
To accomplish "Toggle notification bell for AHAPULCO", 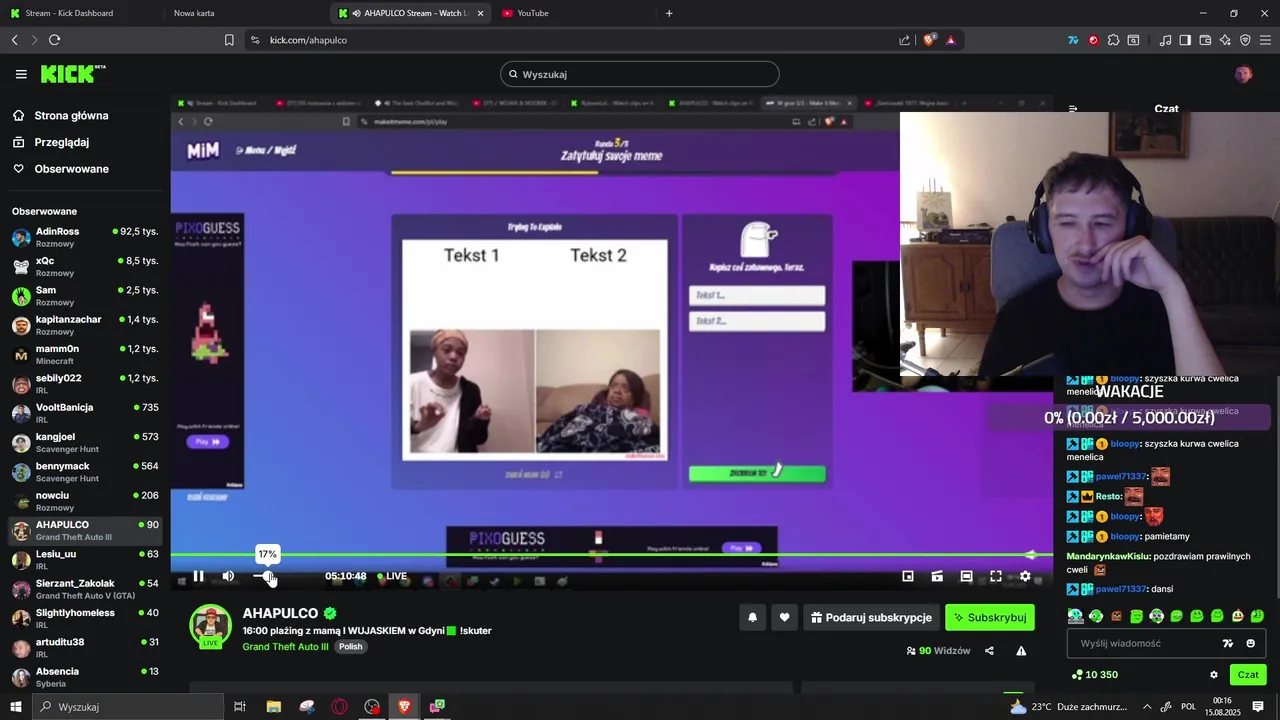I will (753, 618).
